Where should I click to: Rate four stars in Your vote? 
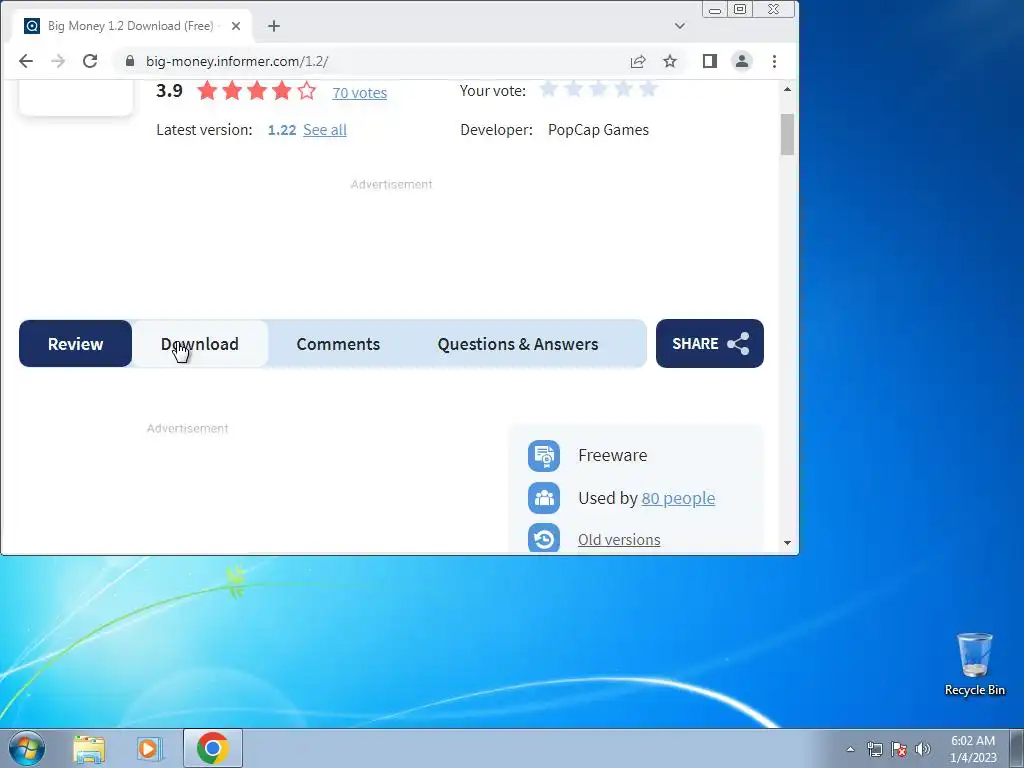pyautogui.click(x=624, y=88)
